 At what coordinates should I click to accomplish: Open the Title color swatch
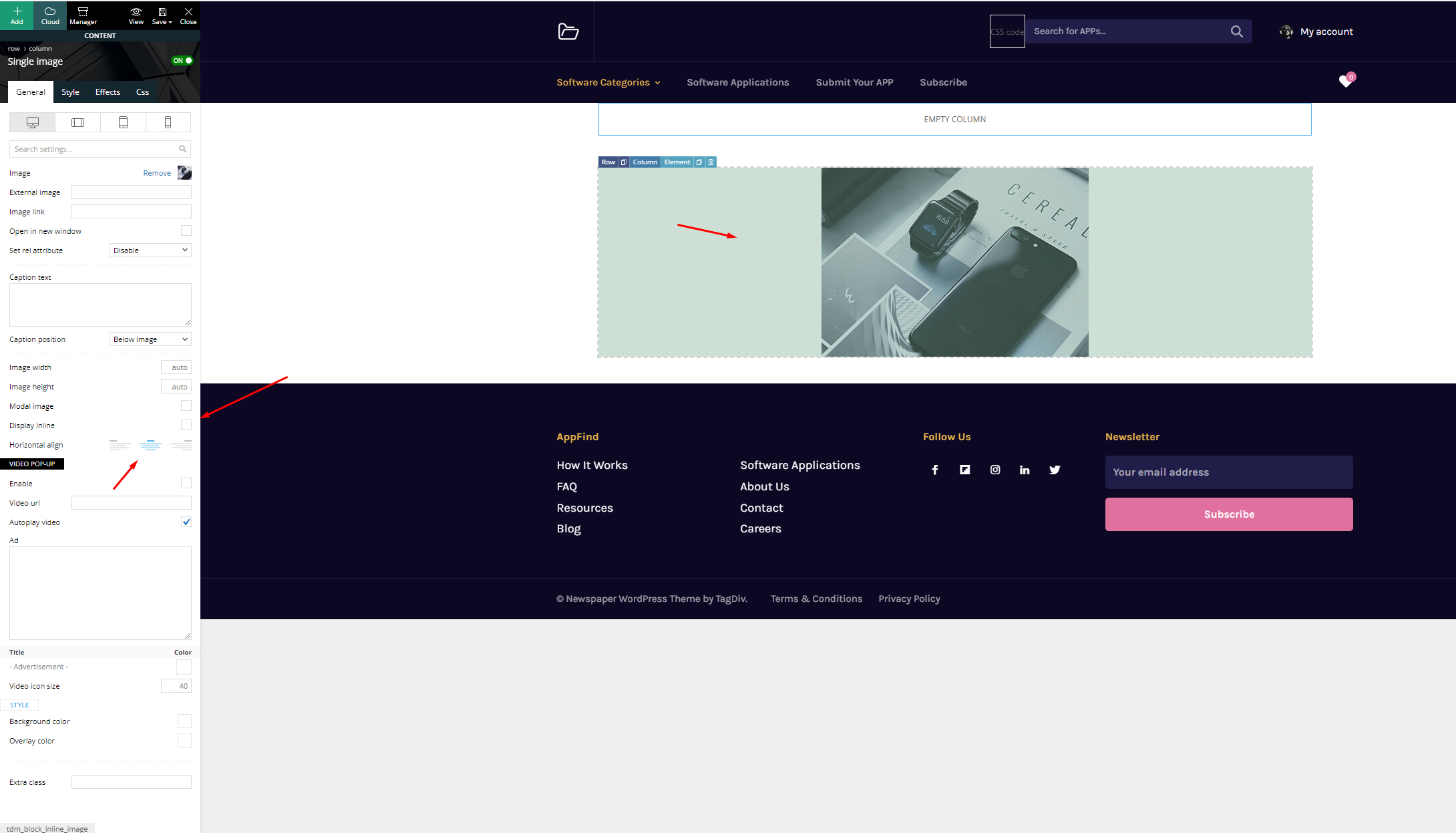pos(184,667)
